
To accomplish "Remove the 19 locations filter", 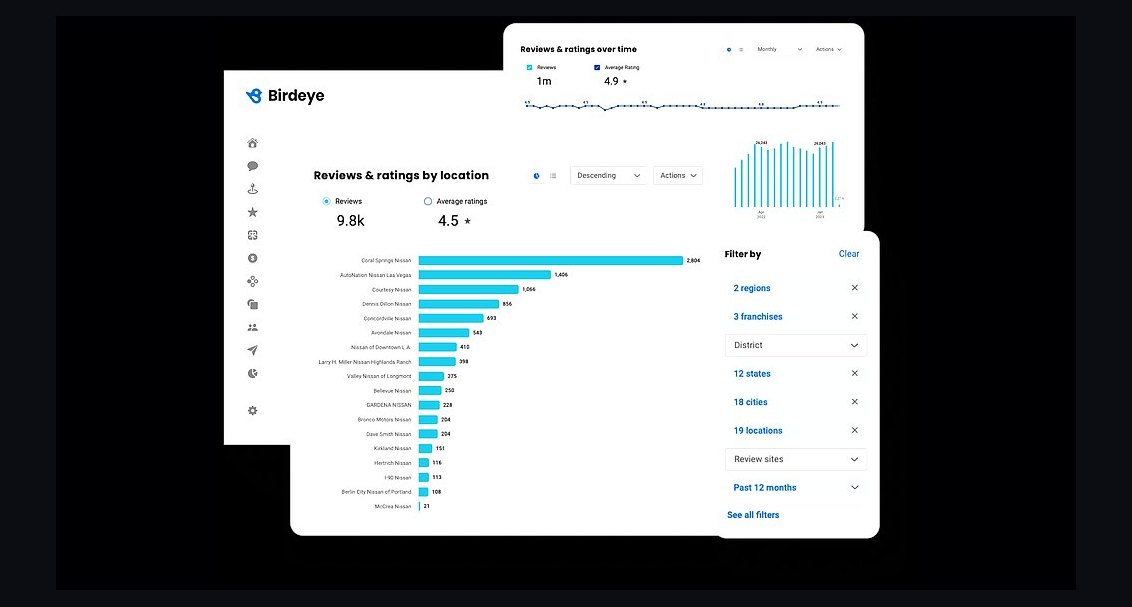I will [855, 430].
